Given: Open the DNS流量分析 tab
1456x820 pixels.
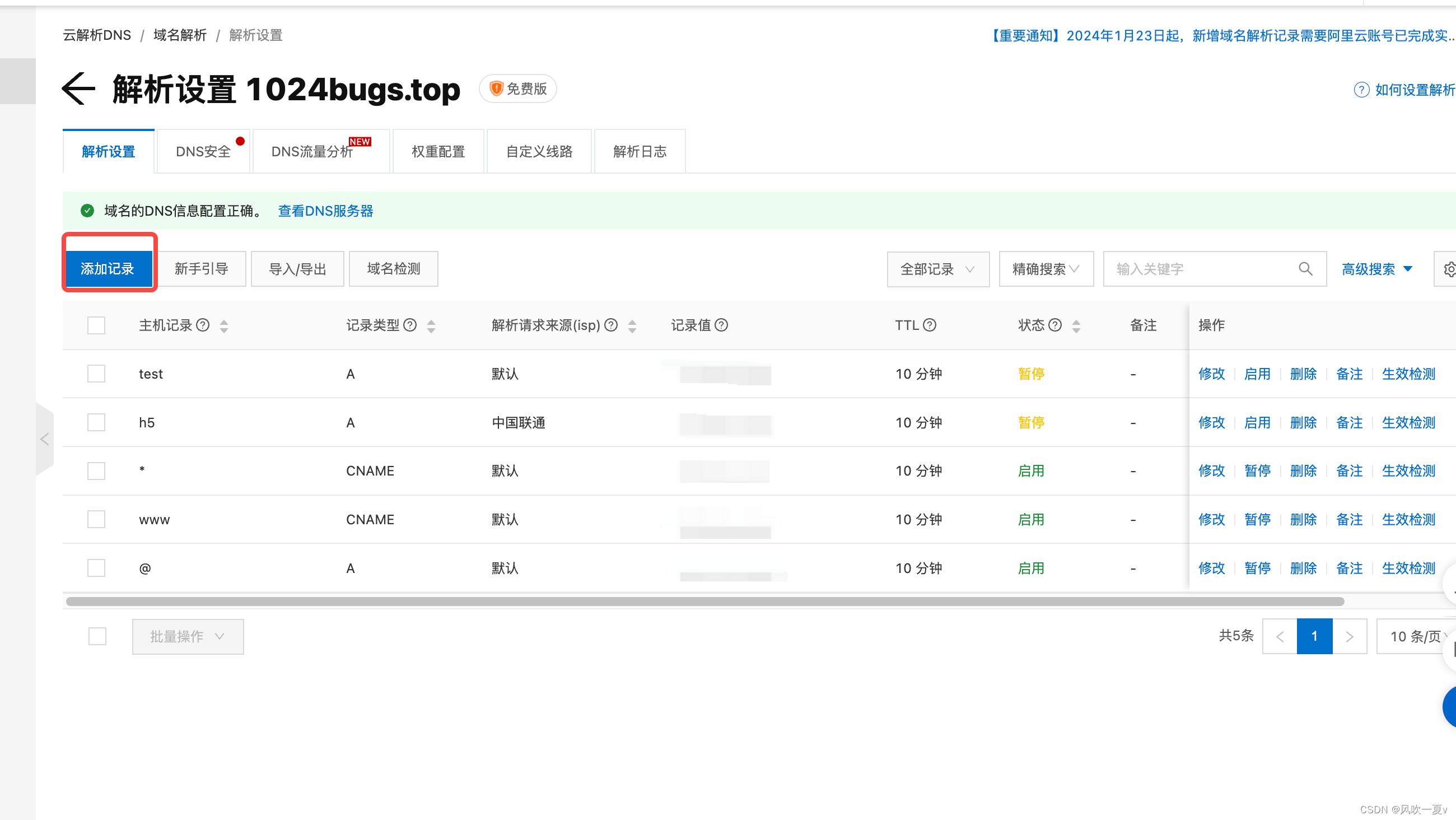Looking at the screenshot, I should point(320,152).
